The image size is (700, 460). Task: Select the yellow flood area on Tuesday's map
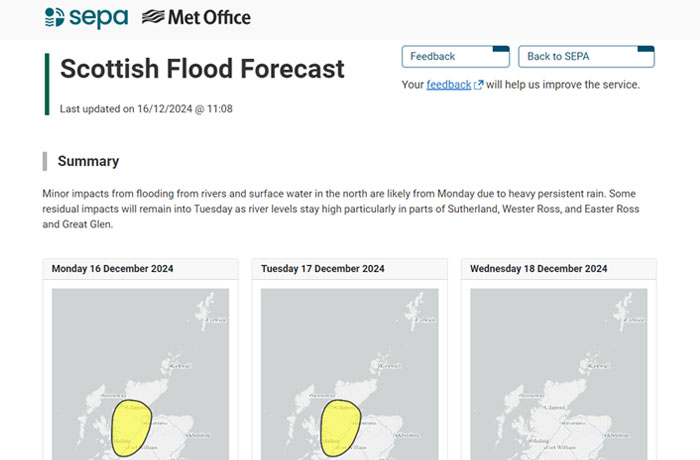[339, 428]
